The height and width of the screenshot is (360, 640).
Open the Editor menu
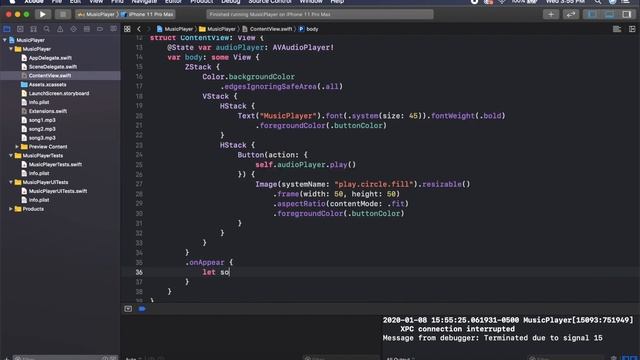[173, 2]
